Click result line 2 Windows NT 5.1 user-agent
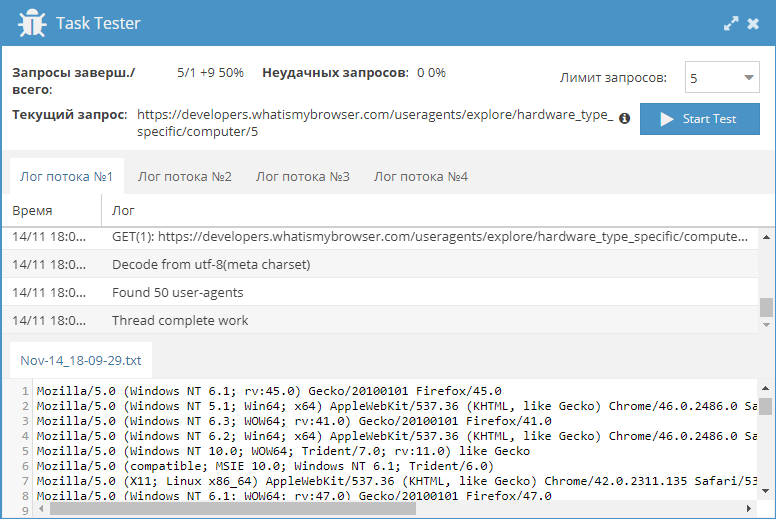The width and height of the screenshot is (776, 519). click(396, 406)
